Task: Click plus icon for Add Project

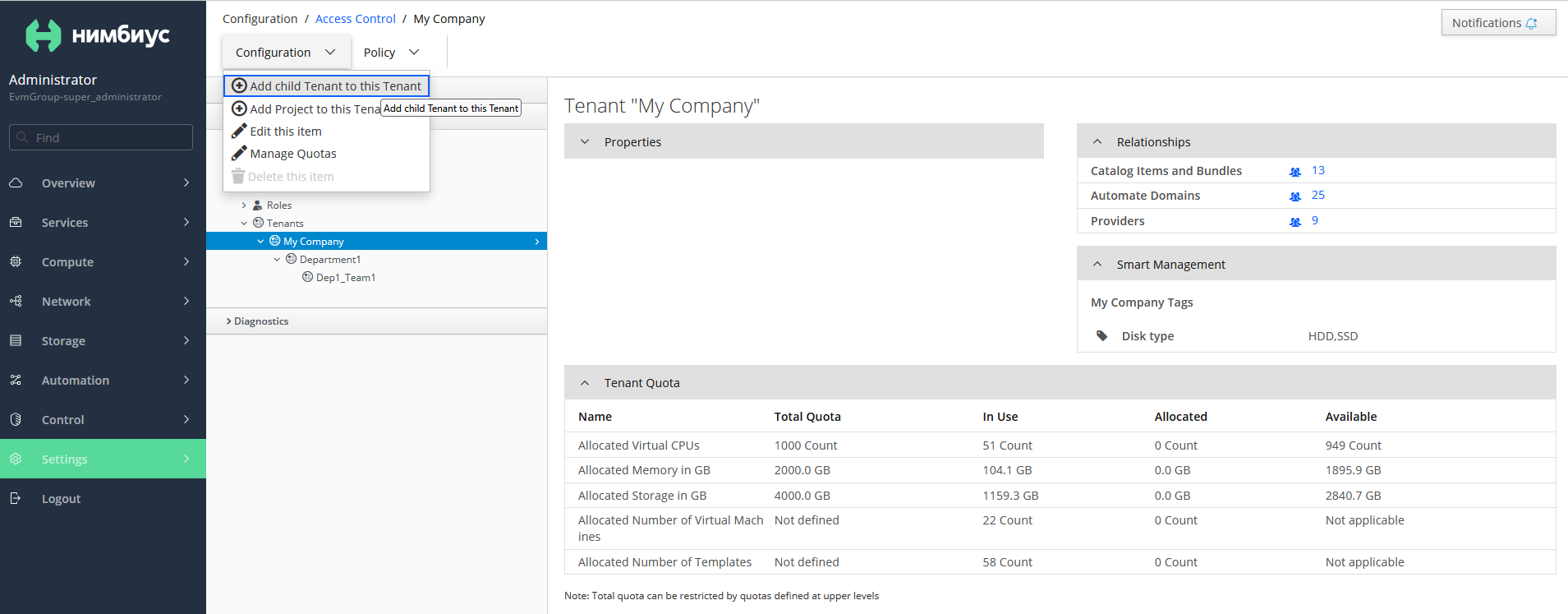Action: coord(239,108)
